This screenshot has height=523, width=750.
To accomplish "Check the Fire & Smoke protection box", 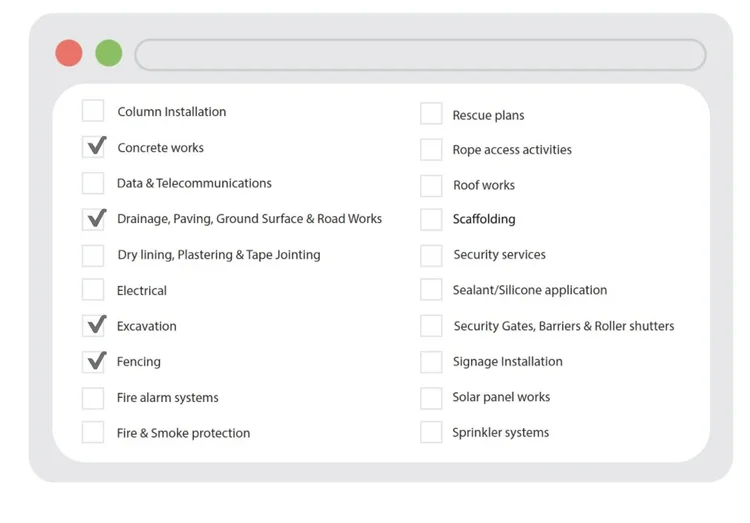I will click(x=93, y=432).
